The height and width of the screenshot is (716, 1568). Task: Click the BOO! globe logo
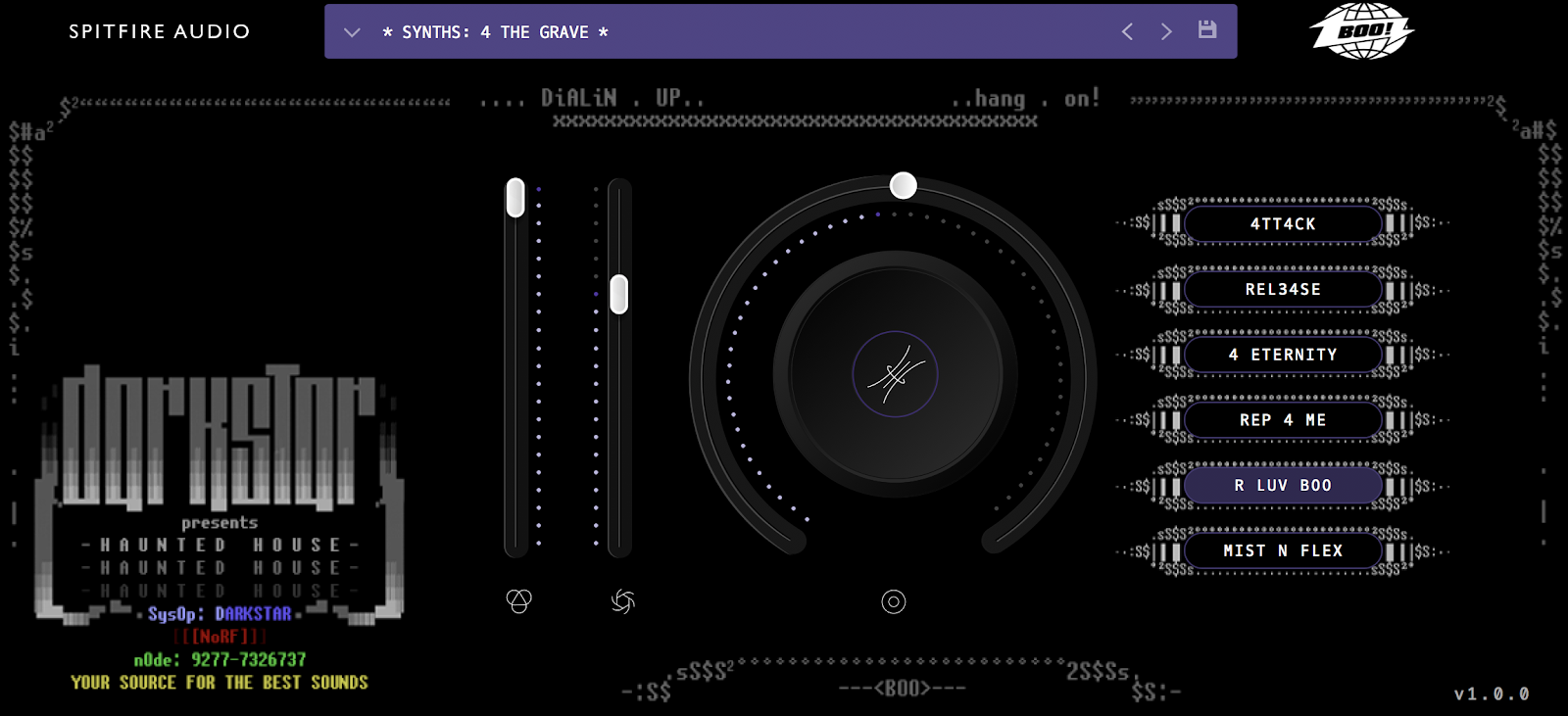tap(1363, 30)
